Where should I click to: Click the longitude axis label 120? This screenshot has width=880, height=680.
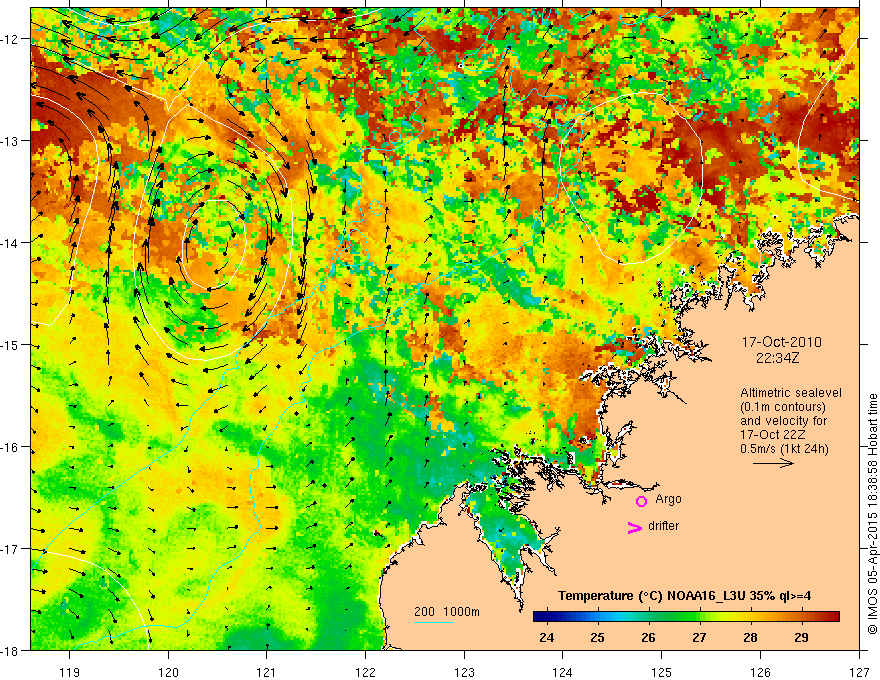(168, 672)
